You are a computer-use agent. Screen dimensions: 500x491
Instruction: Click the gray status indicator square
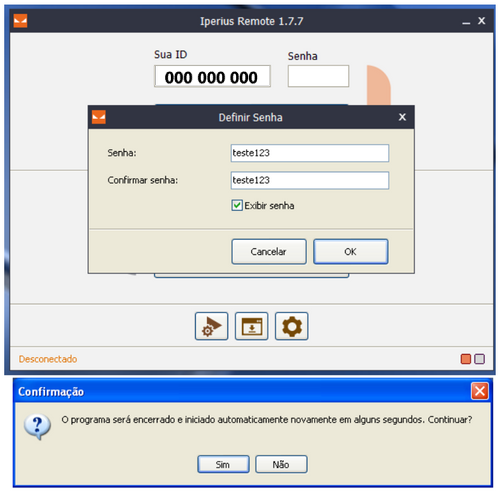(479, 359)
